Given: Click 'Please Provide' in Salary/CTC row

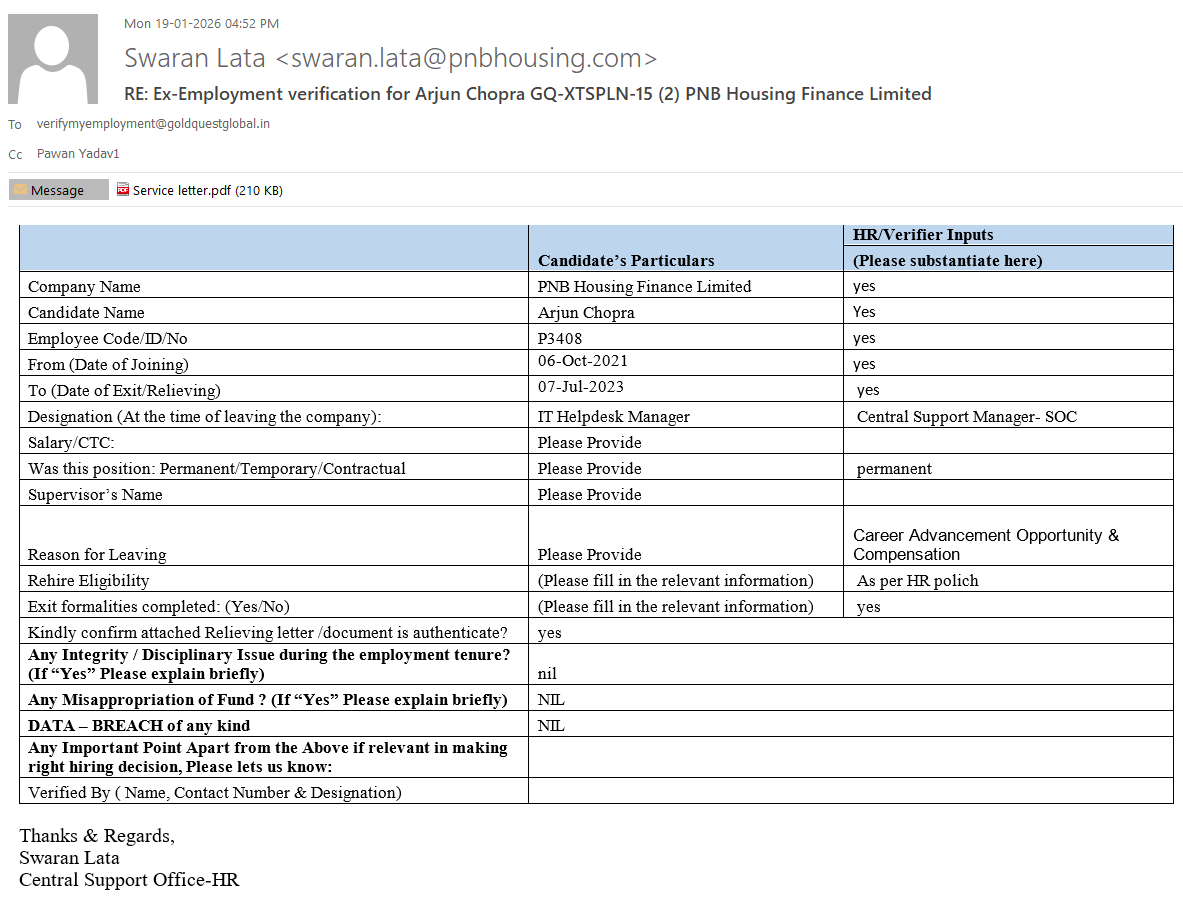Looking at the screenshot, I should click(589, 443).
